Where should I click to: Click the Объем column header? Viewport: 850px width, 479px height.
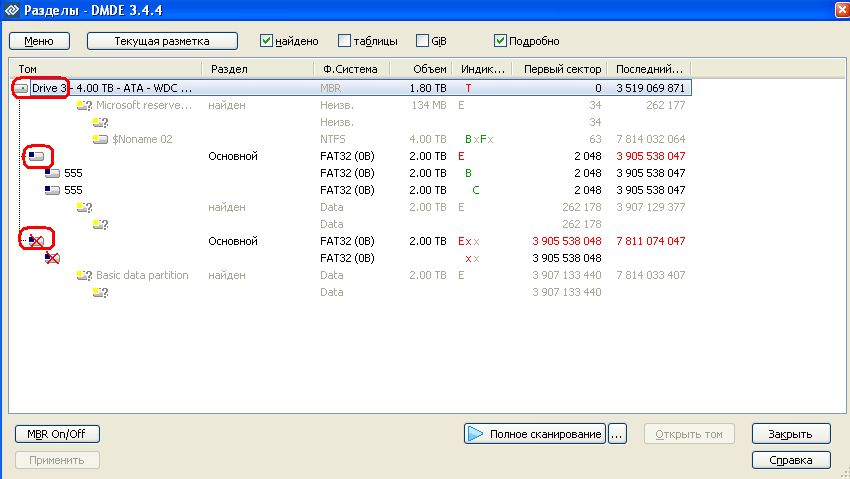click(421, 69)
